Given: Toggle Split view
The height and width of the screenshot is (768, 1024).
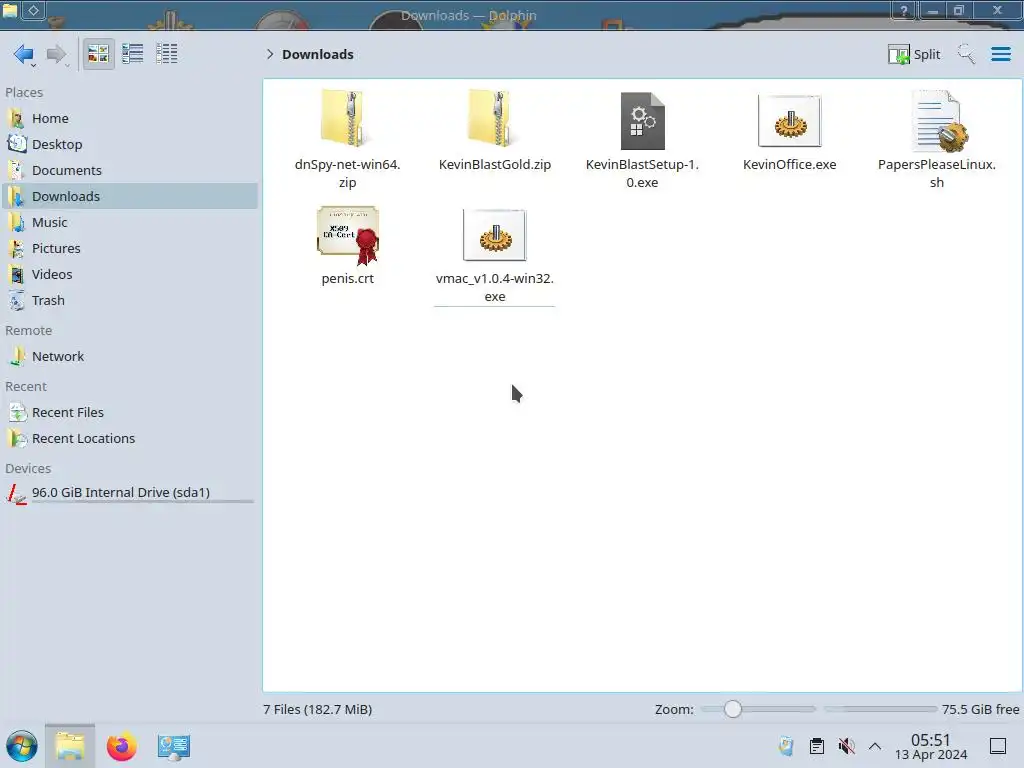Looking at the screenshot, I should (914, 54).
